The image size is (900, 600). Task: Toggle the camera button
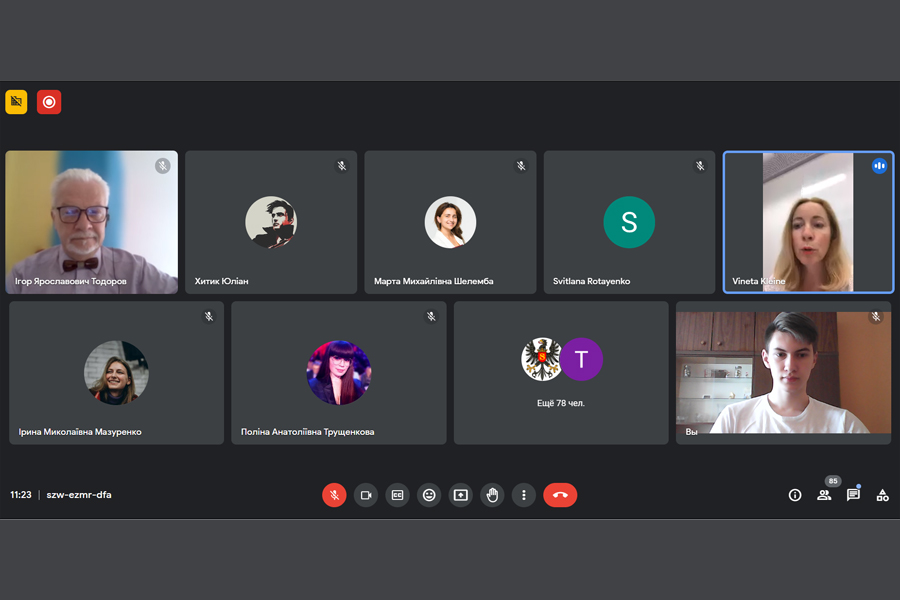[366, 495]
